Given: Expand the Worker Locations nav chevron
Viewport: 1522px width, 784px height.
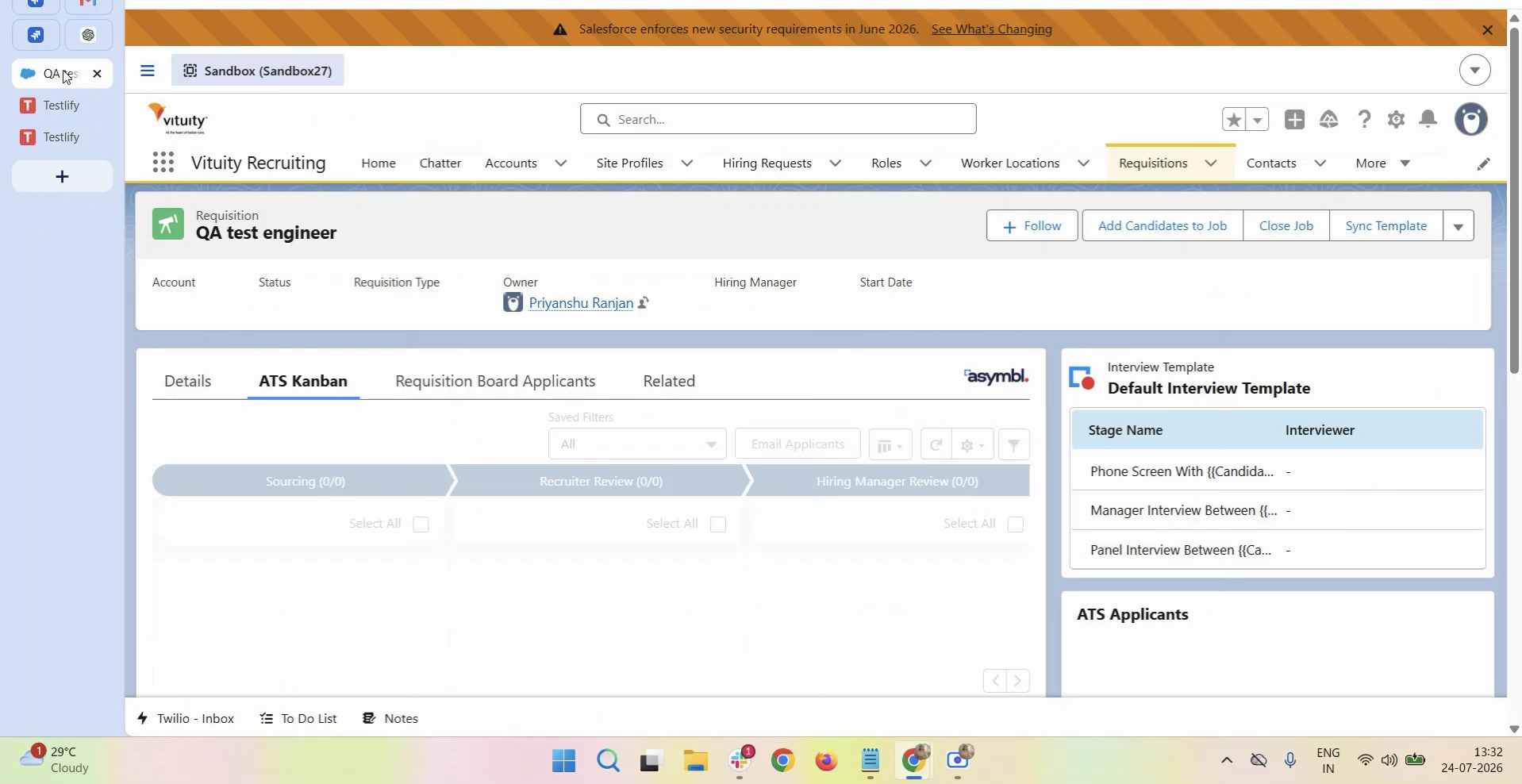Looking at the screenshot, I should coord(1083,163).
